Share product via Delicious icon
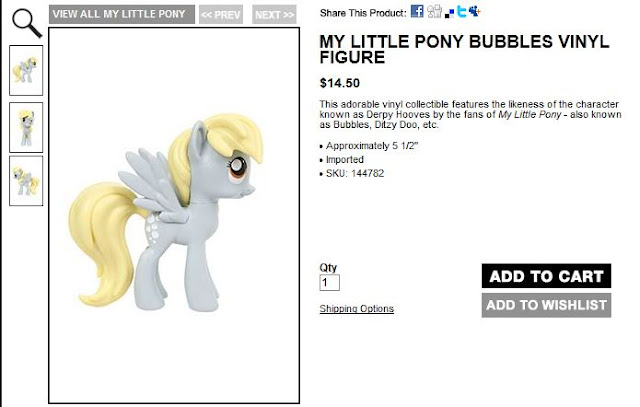Viewport: 640px width, 407px height. pyautogui.click(x=449, y=14)
